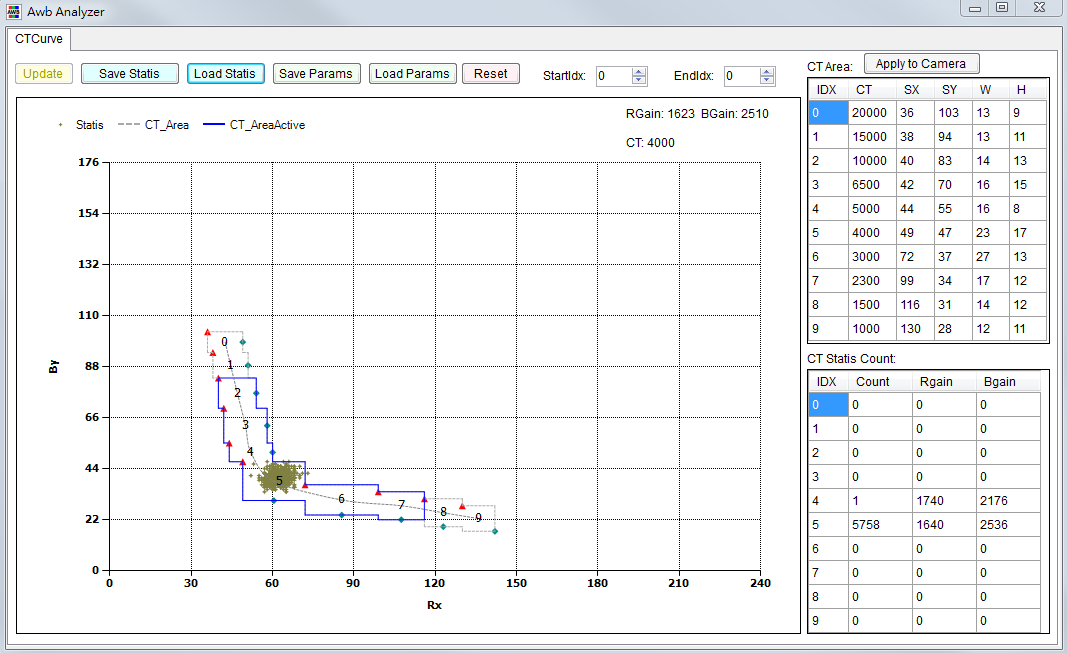Click inside the EndIdx input field
Viewport: 1067px width, 653px height.
[x=740, y=74]
